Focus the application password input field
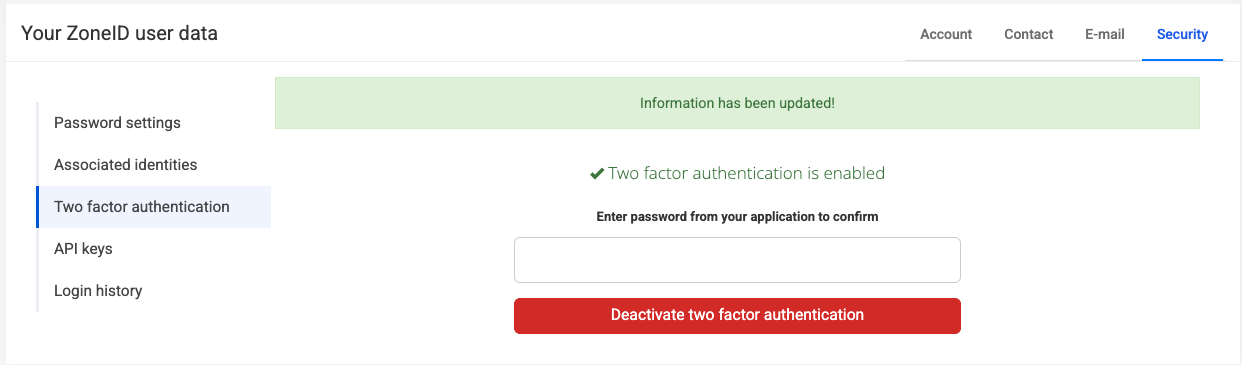The width and height of the screenshot is (1242, 365). click(737, 260)
